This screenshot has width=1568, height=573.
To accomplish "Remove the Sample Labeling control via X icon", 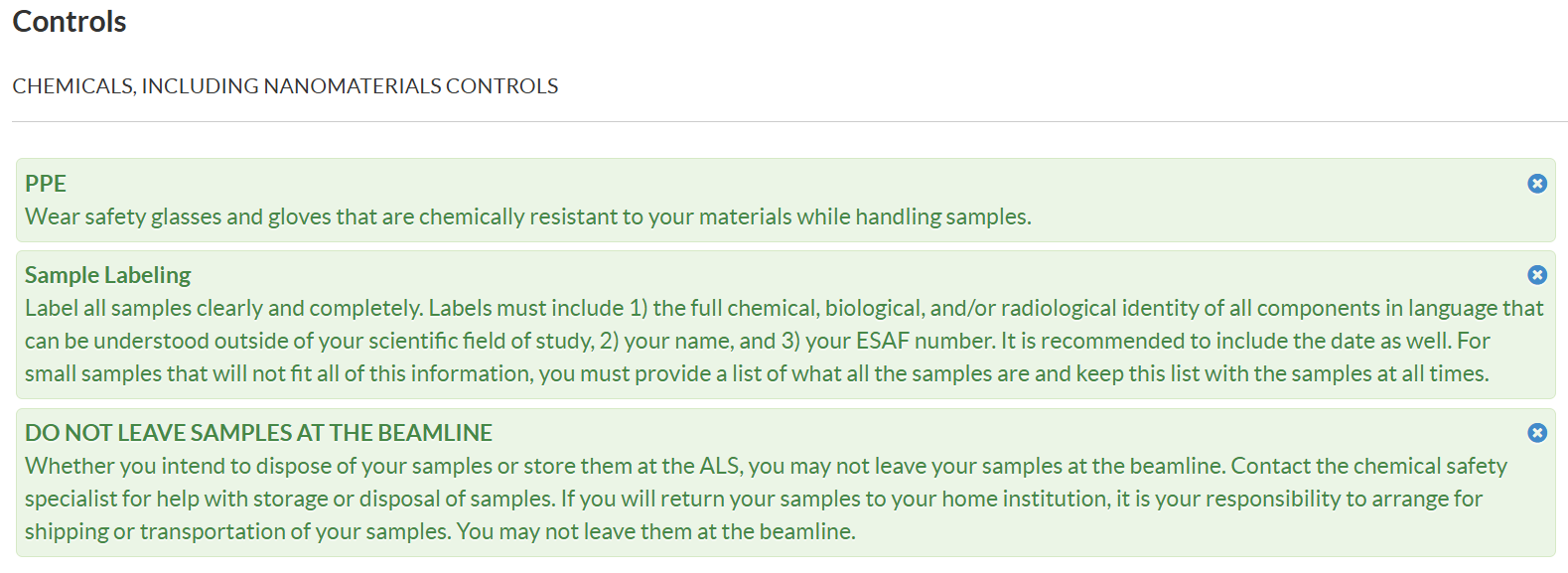I will [1536, 275].
